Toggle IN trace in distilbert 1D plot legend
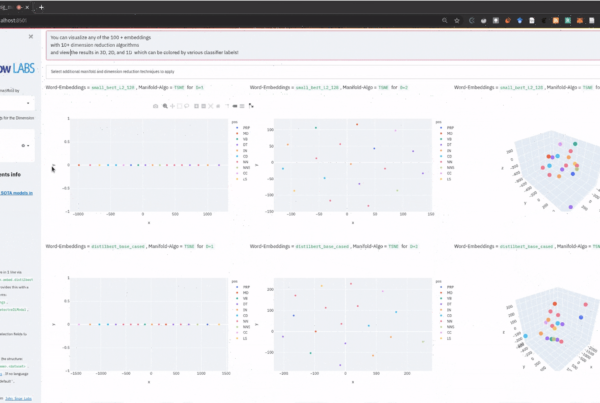 click(x=243, y=310)
